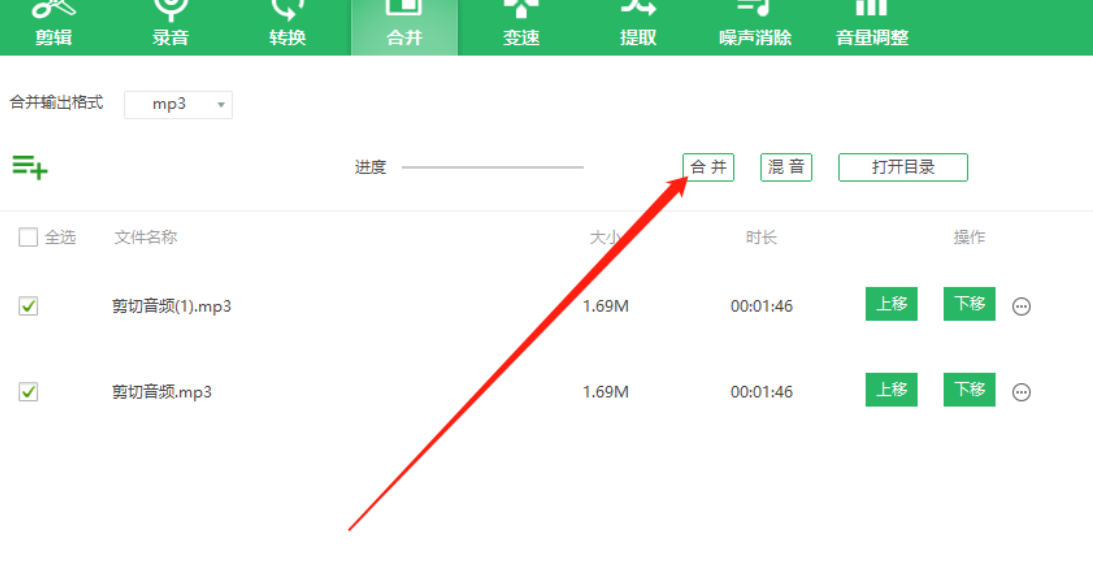This screenshot has width=1093, height=569.
Task: Select the 合并 merge tab
Action: [x=404, y=26]
